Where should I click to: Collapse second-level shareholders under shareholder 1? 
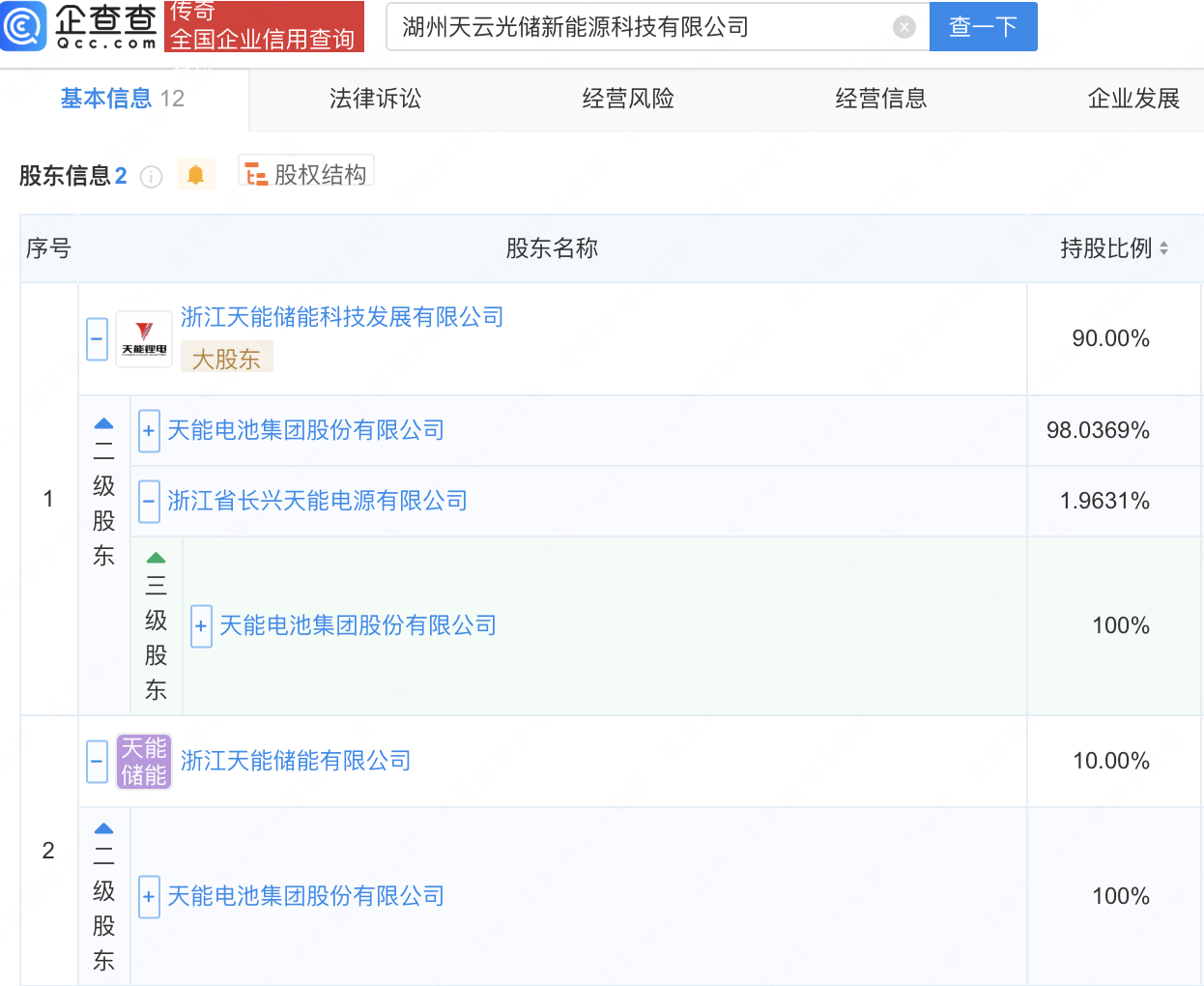(x=103, y=424)
